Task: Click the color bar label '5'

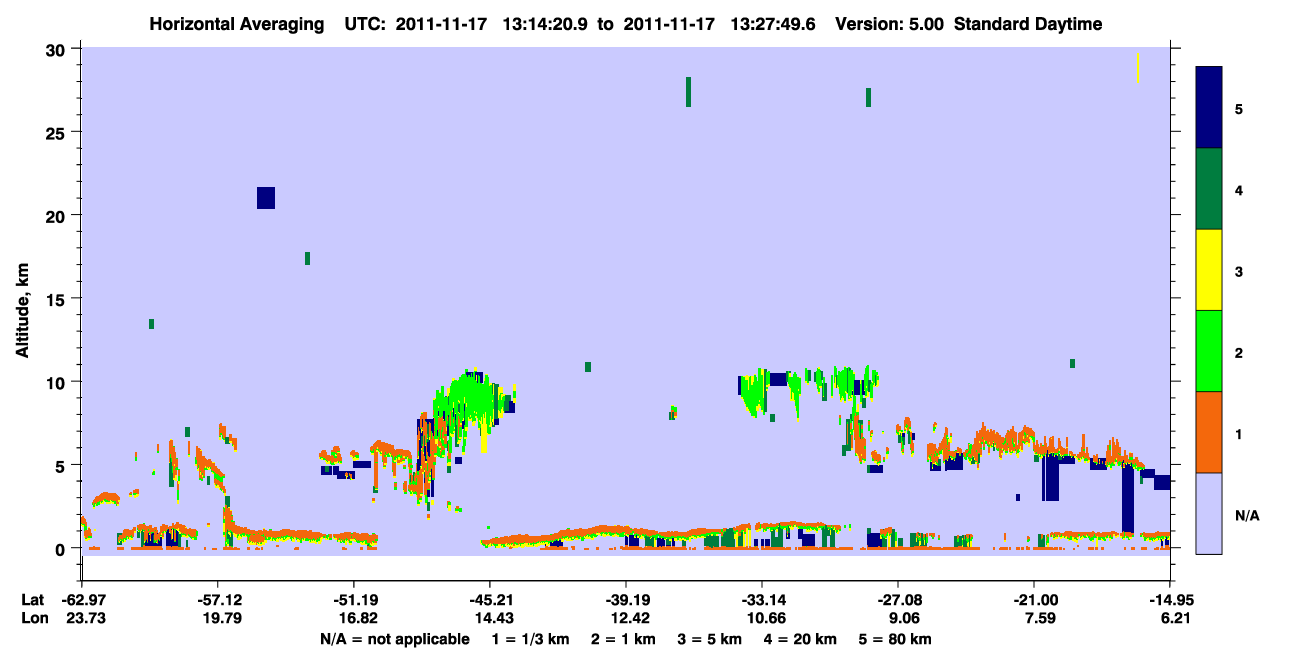Action: [x=1239, y=108]
